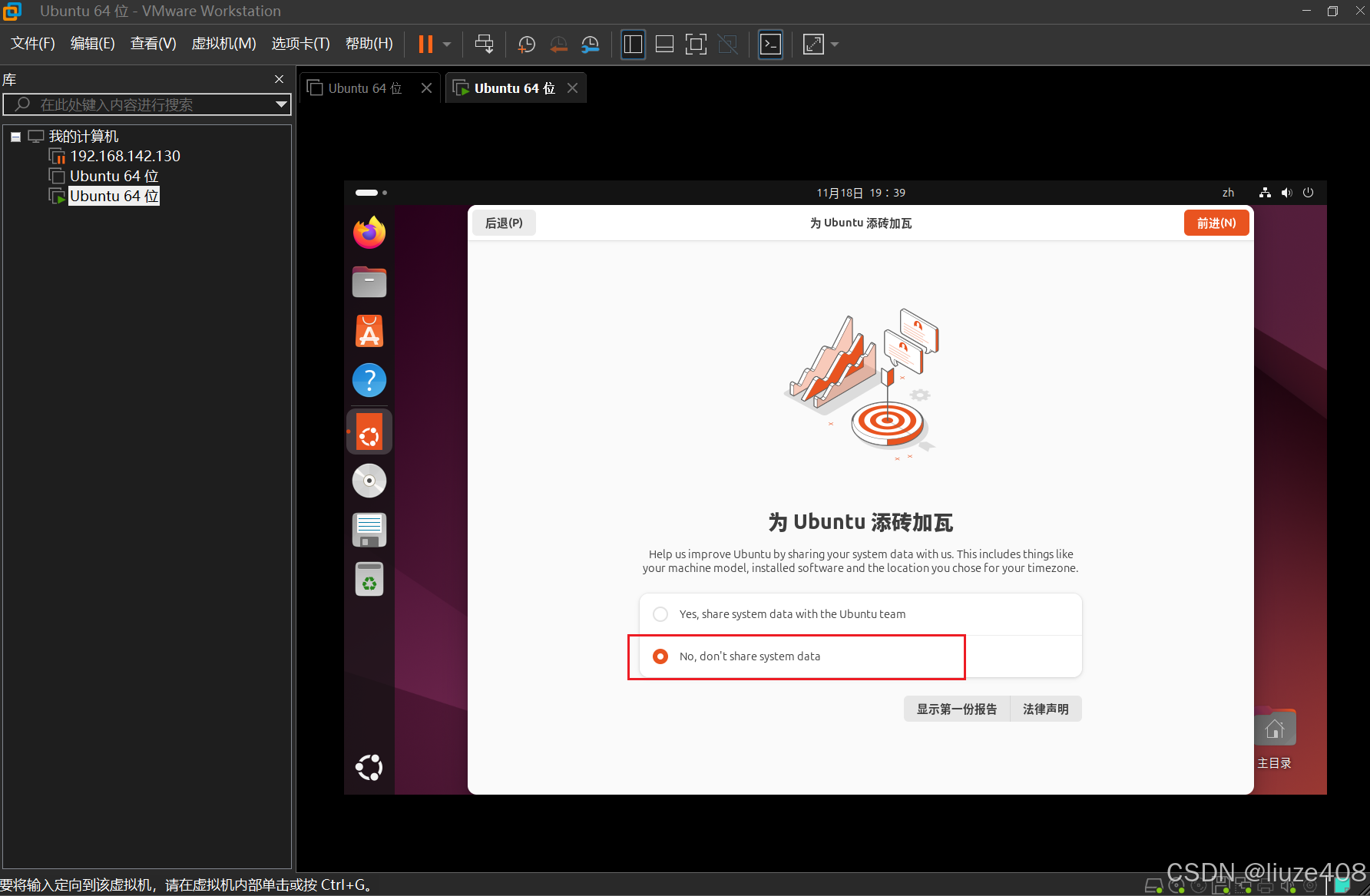This screenshot has width=1370, height=896.
Task: Open Ubuntu Software from the dock
Action: point(369,331)
